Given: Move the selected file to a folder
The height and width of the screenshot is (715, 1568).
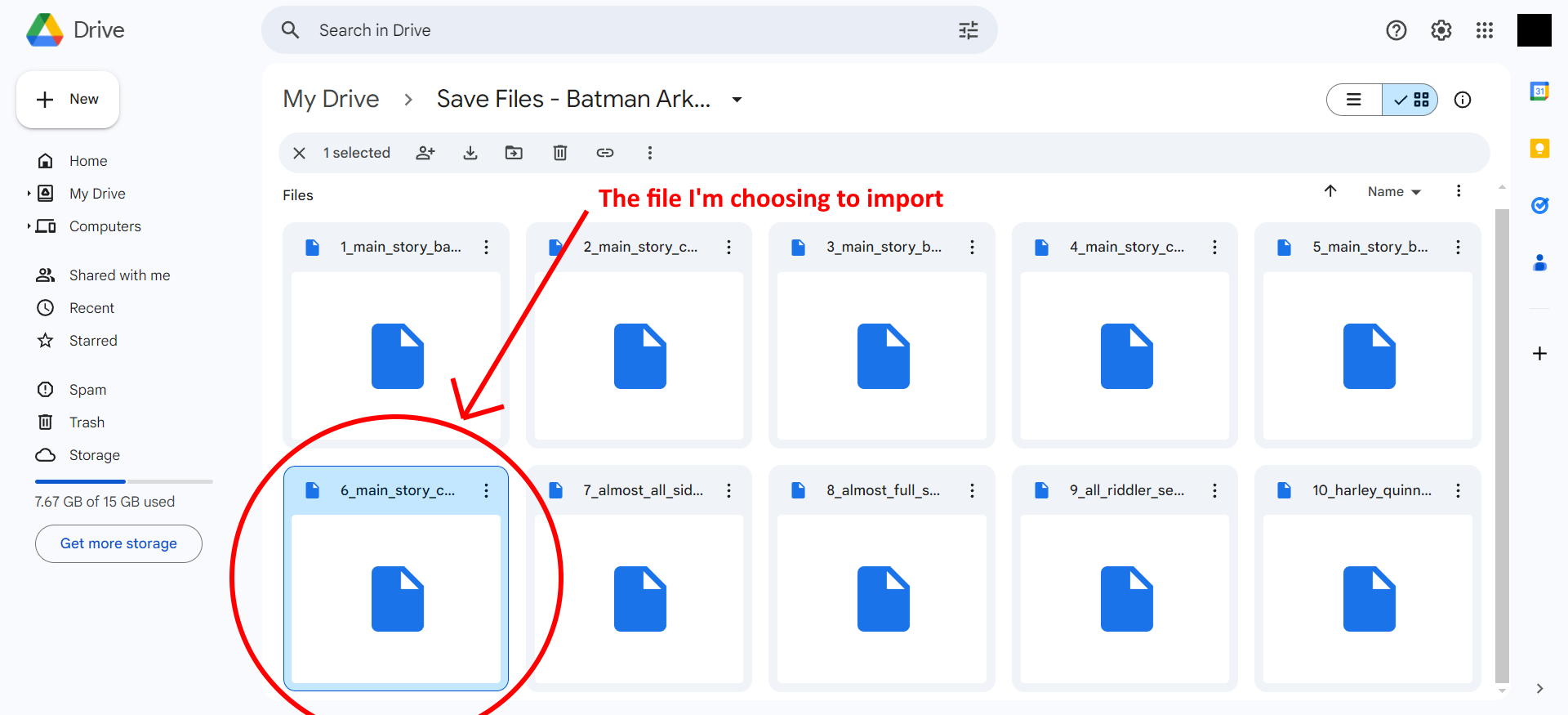Looking at the screenshot, I should [x=514, y=153].
